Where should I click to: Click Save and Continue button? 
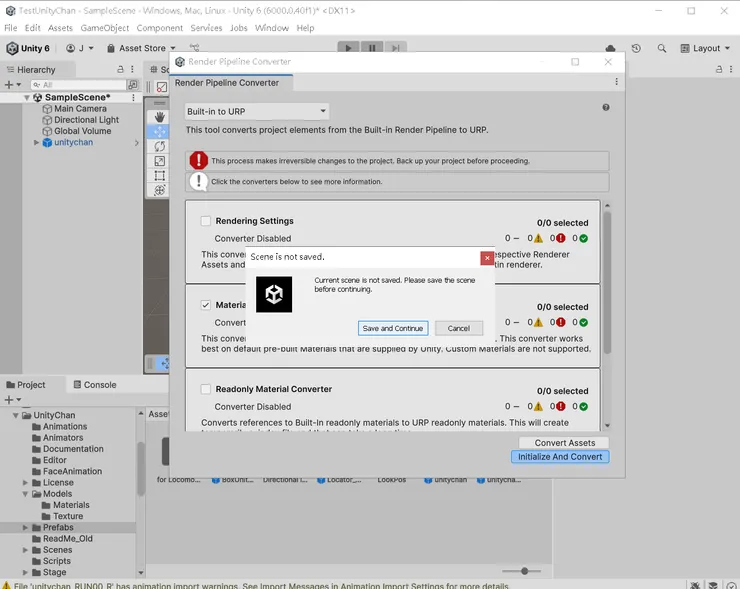[x=393, y=328]
